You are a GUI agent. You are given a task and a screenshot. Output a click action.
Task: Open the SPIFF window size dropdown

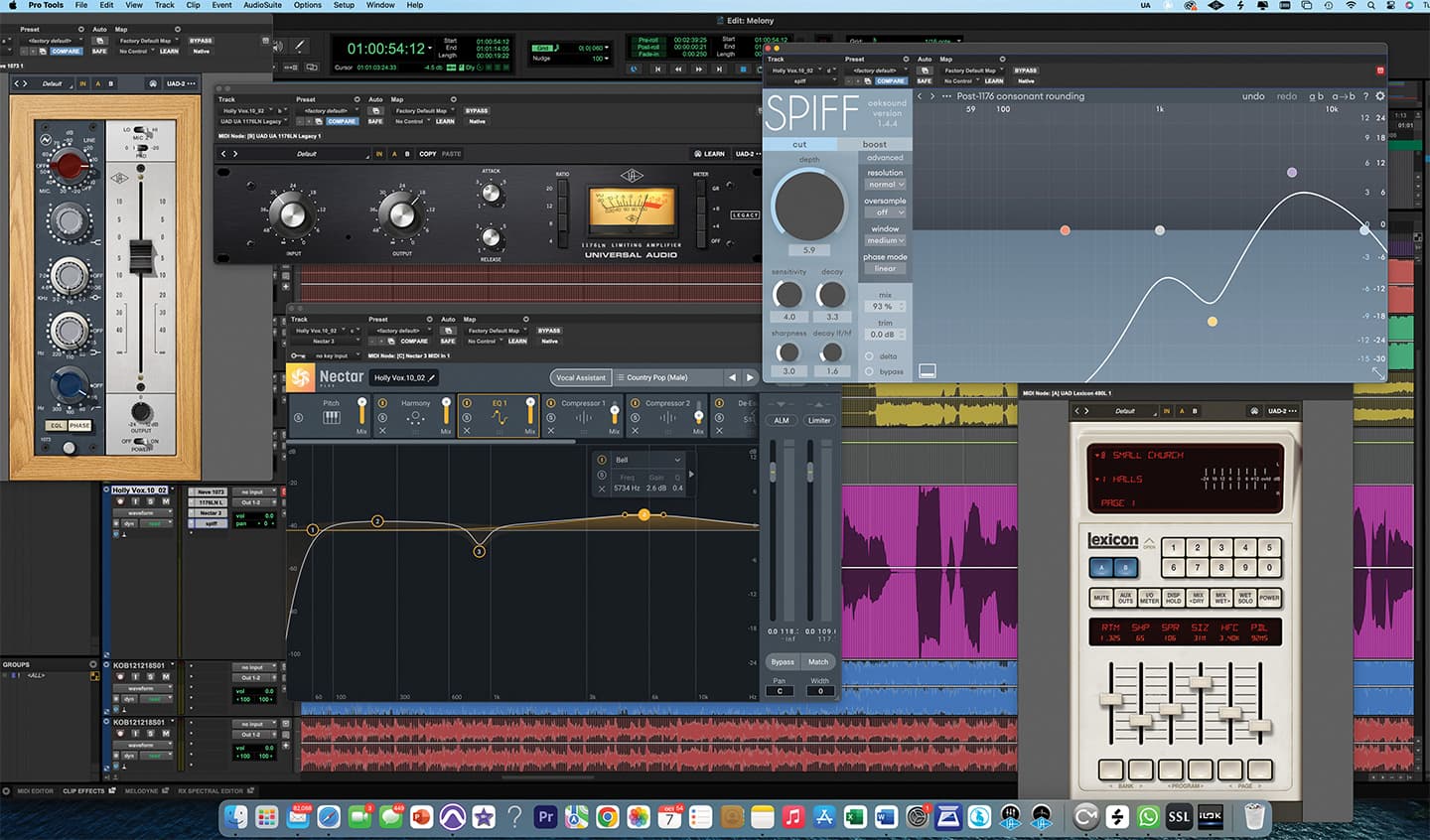click(885, 240)
